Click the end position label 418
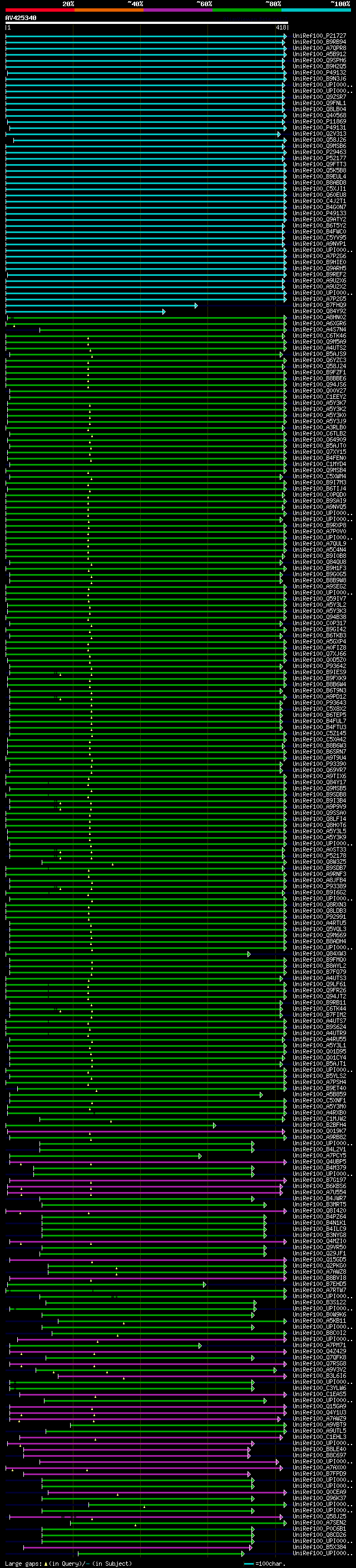This screenshot has height=1568, width=356. coord(280,27)
